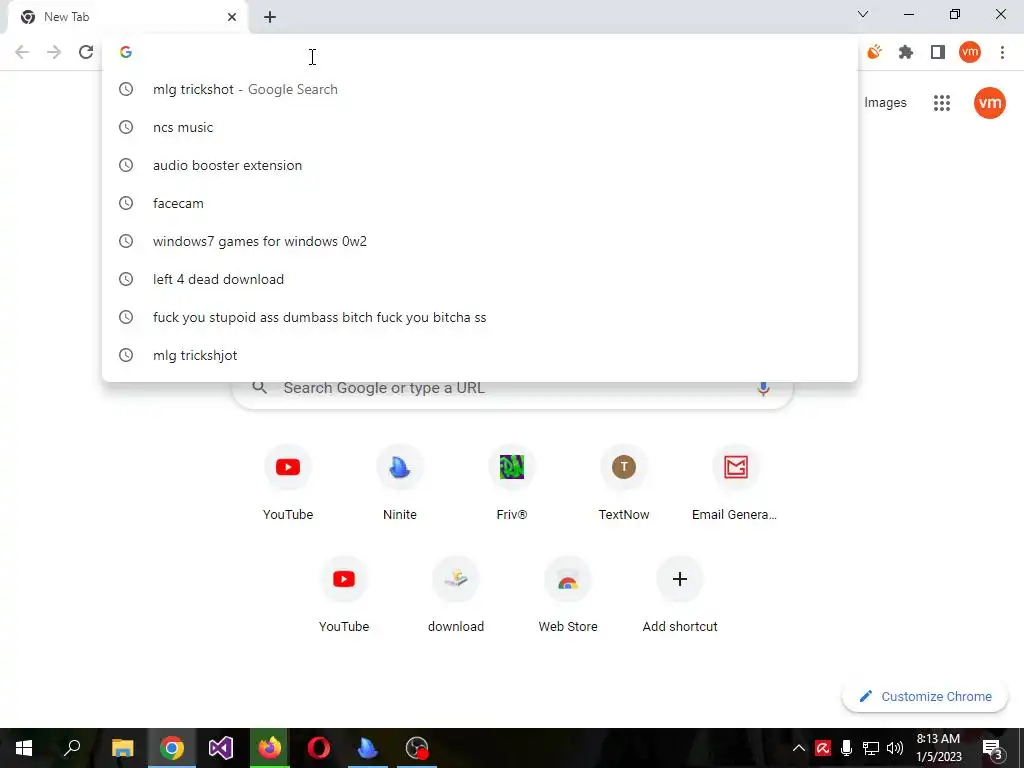The width and height of the screenshot is (1024, 768).
Task: Open the Friv shortcut tile
Action: coord(511,483)
